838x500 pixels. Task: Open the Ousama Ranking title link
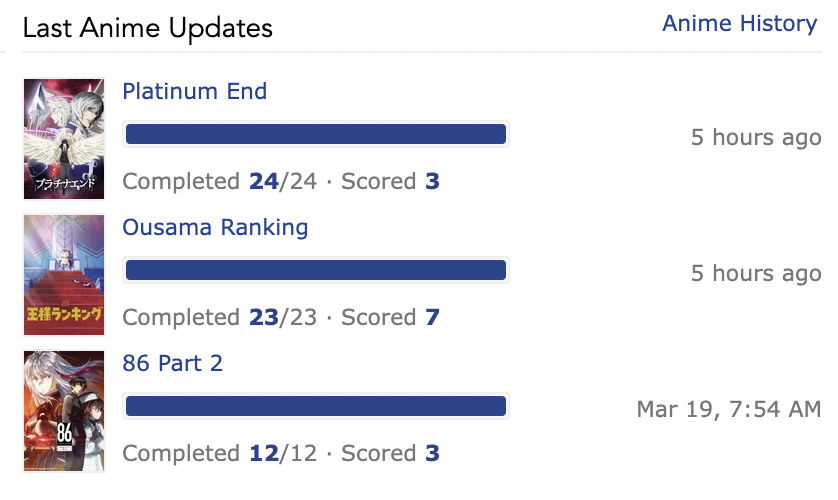pos(215,228)
